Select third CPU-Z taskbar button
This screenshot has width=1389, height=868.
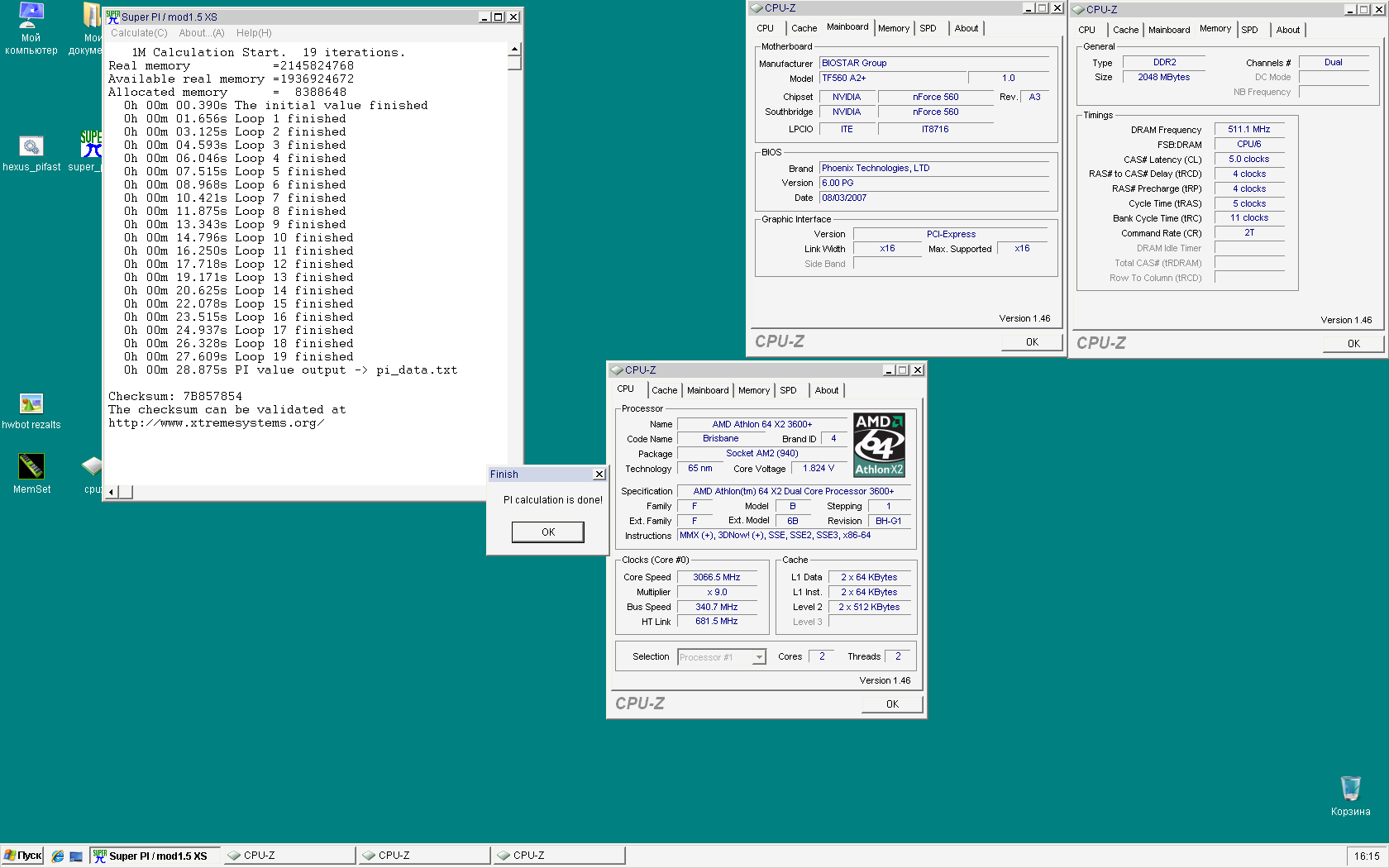[x=559, y=856]
